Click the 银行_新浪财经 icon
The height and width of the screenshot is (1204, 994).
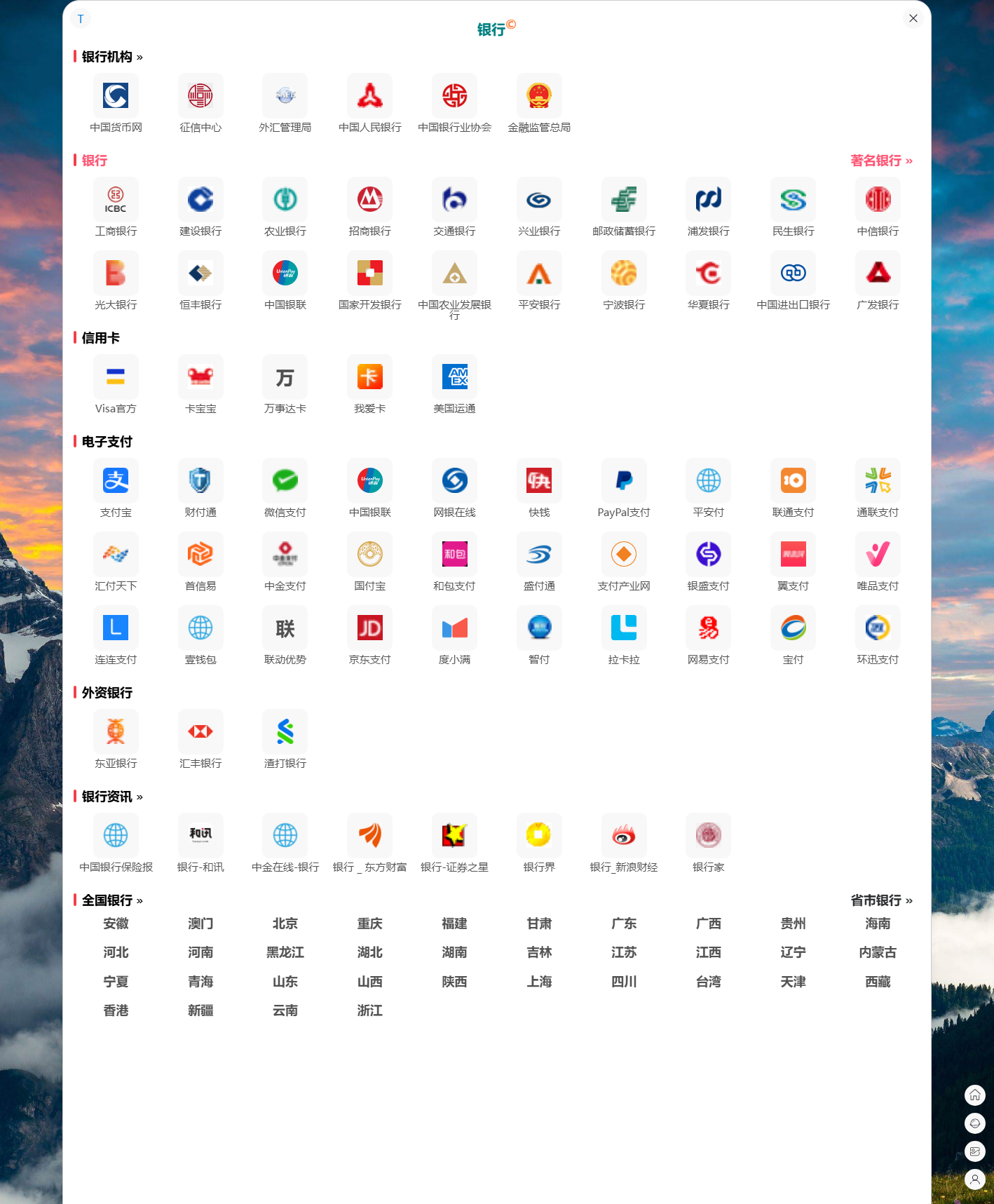[624, 836]
